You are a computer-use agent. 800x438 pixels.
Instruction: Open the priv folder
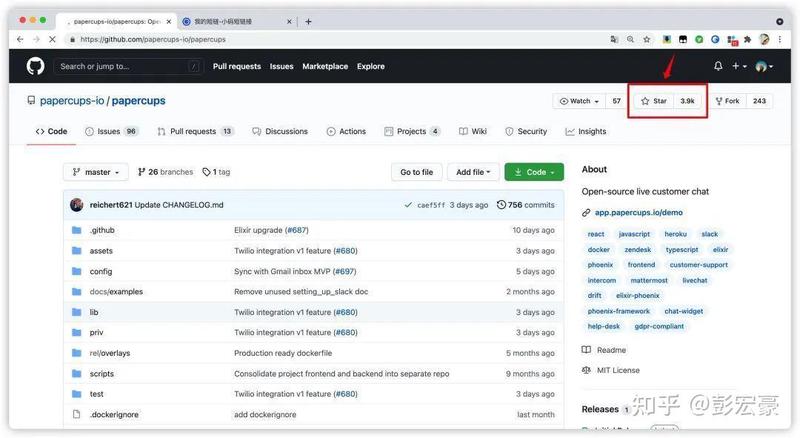point(96,332)
